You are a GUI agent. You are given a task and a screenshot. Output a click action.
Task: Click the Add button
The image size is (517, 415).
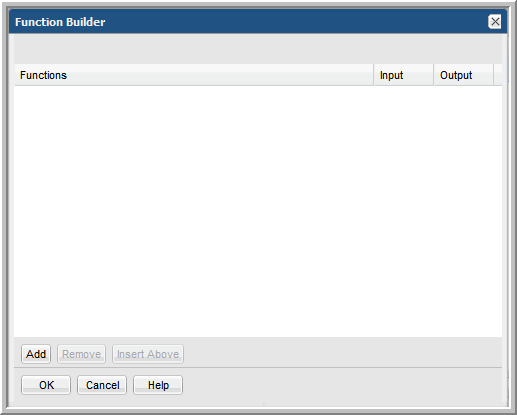click(x=36, y=354)
